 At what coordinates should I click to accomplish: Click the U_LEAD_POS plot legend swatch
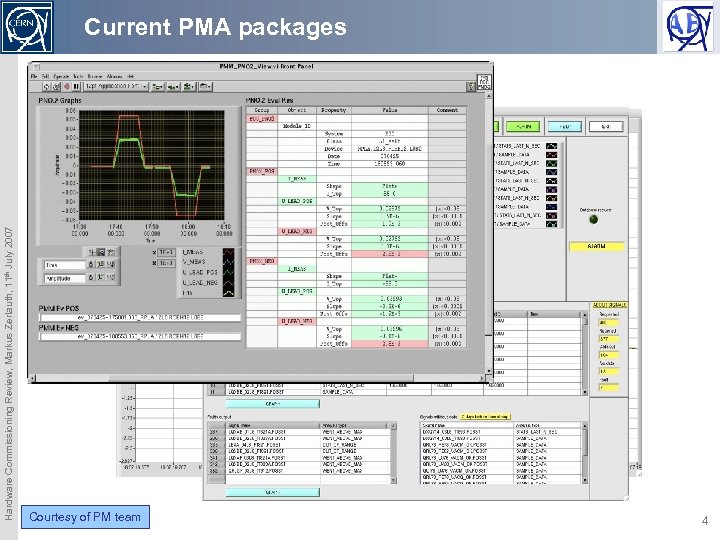coord(229,272)
